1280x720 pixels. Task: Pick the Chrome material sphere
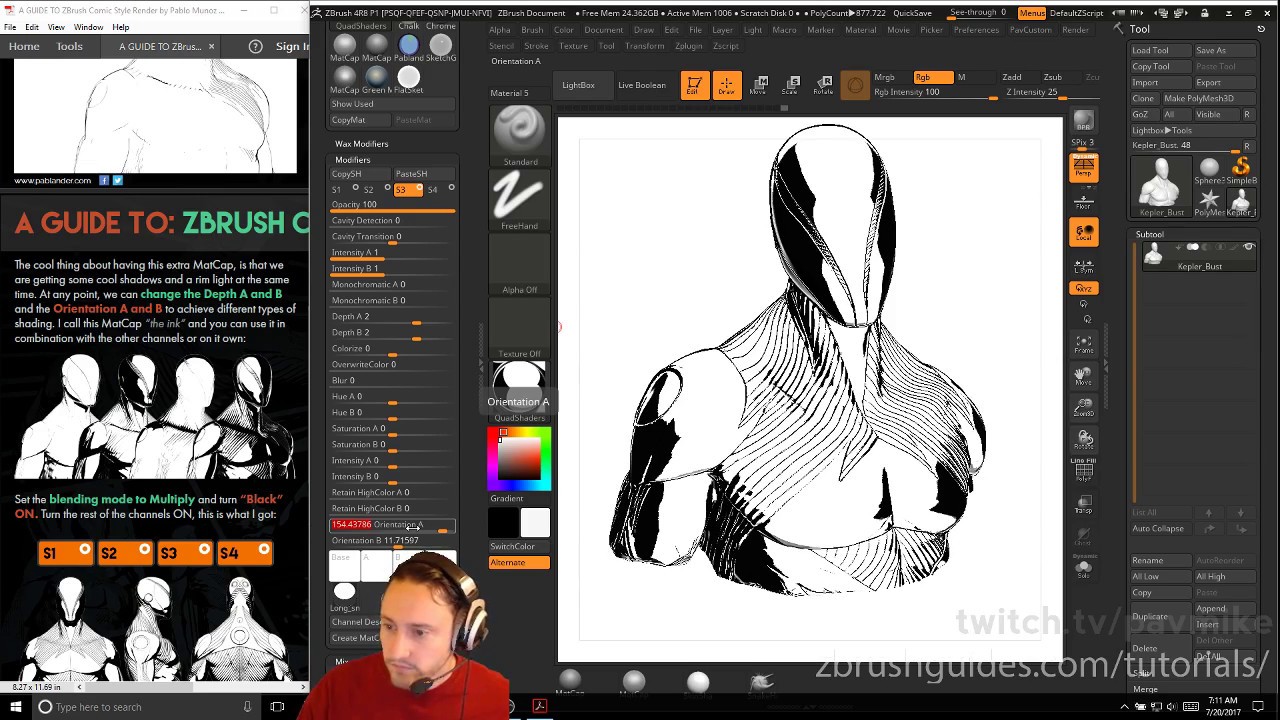tap(440, 45)
